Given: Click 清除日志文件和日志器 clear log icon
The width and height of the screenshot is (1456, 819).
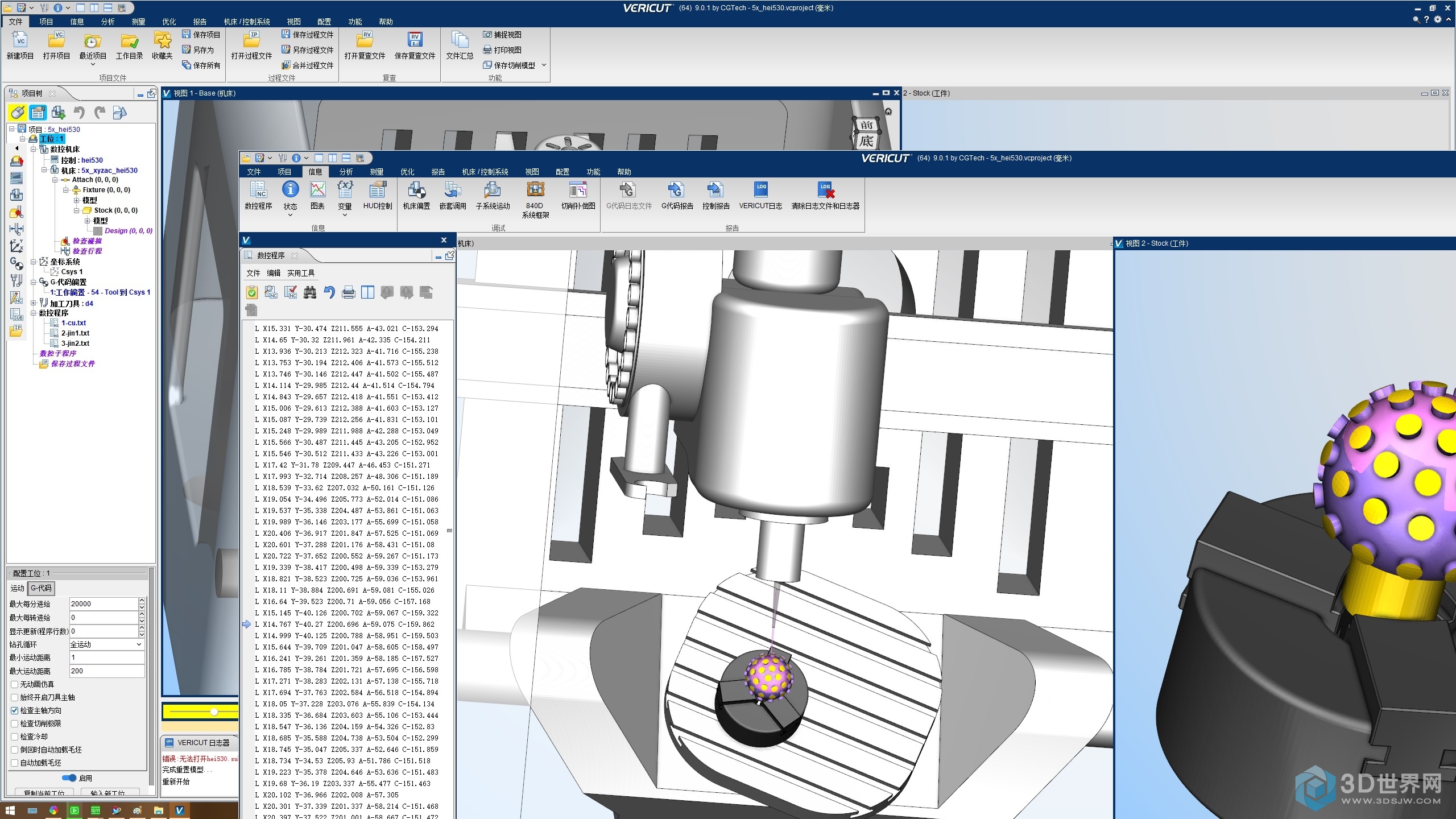Looking at the screenshot, I should (x=825, y=191).
